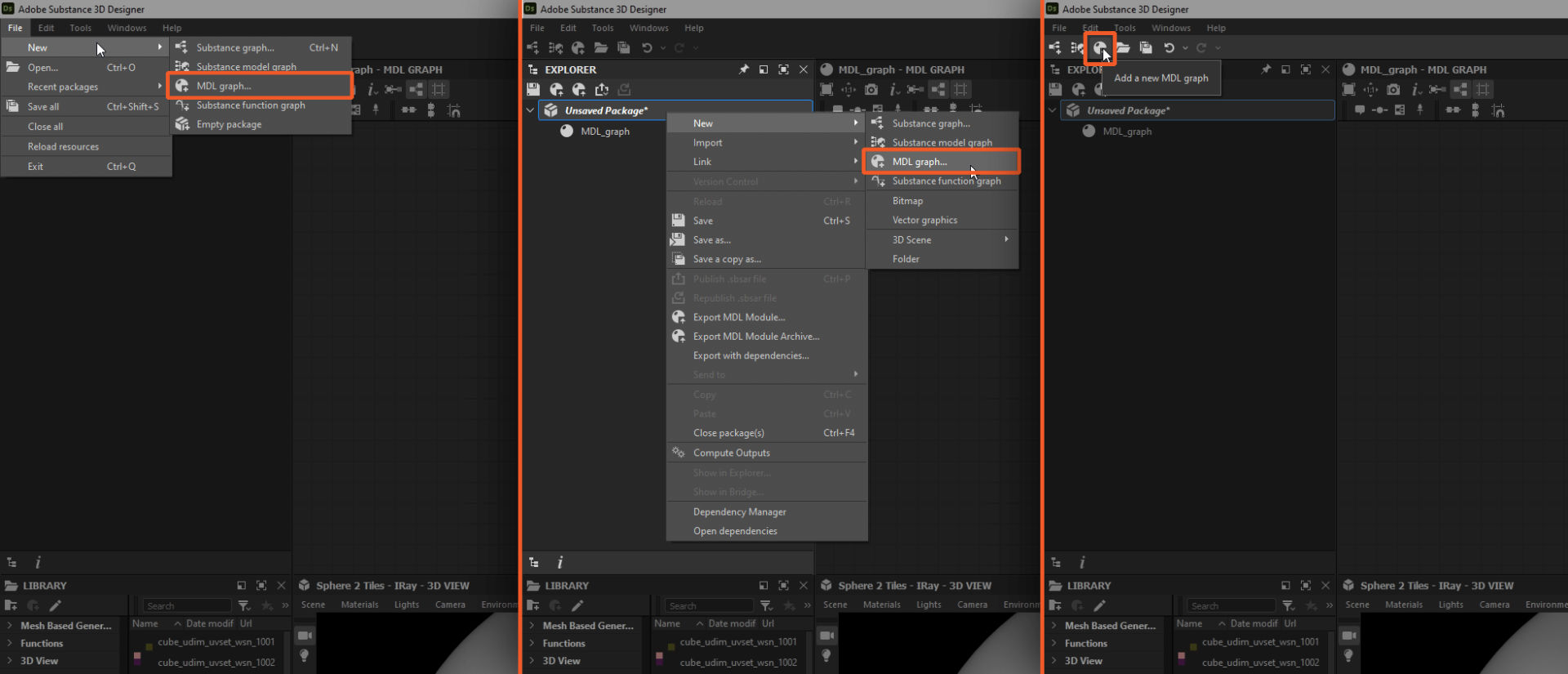This screenshot has width=1568, height=674.
Task: Choose Exit in the File menu
Action: pyautogui.click(x=86, y=166)
